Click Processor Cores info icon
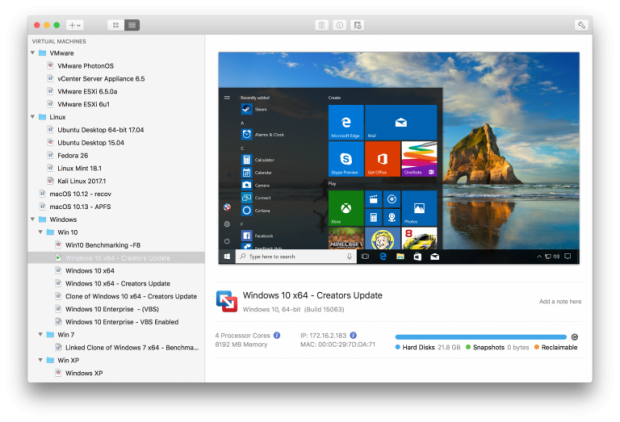Screen dimensions: 620x422 point(277,335)
